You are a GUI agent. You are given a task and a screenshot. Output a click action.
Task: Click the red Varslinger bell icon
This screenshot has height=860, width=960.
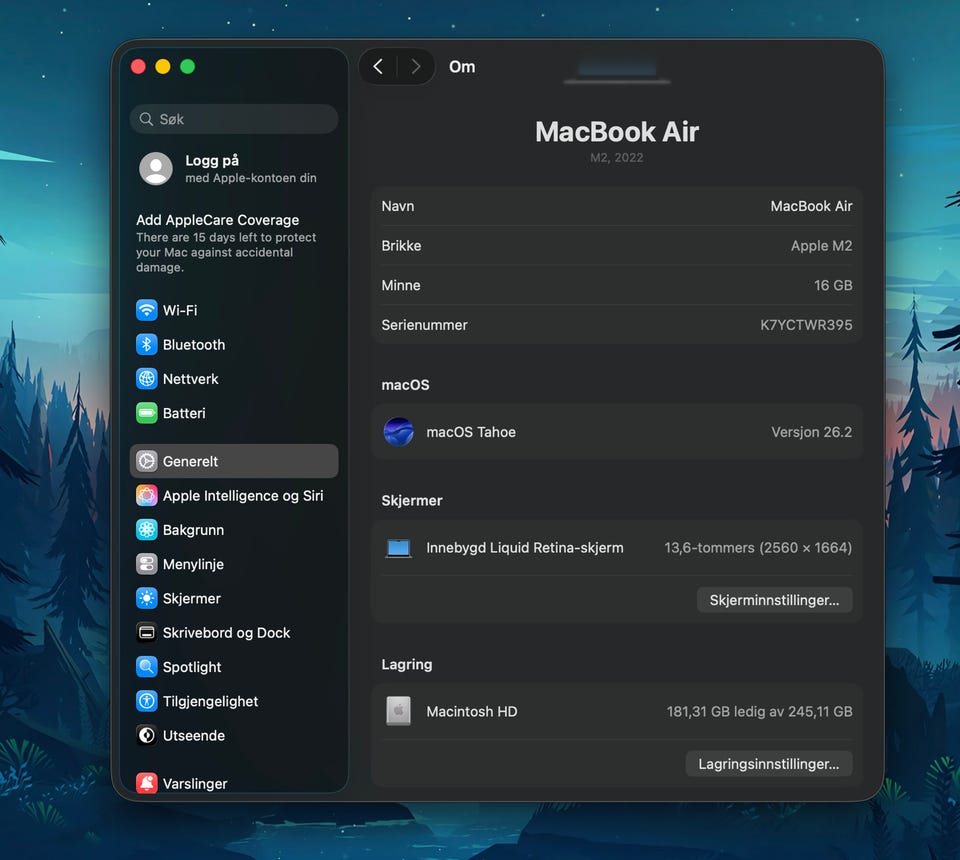pyautogui.click(x=146, y=783)
